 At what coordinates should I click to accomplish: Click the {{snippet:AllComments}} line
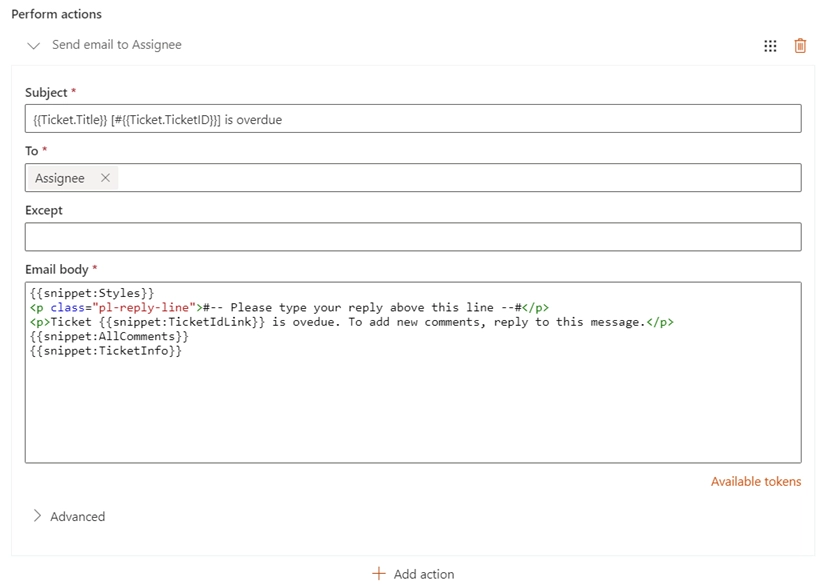[x=109, y=336]
